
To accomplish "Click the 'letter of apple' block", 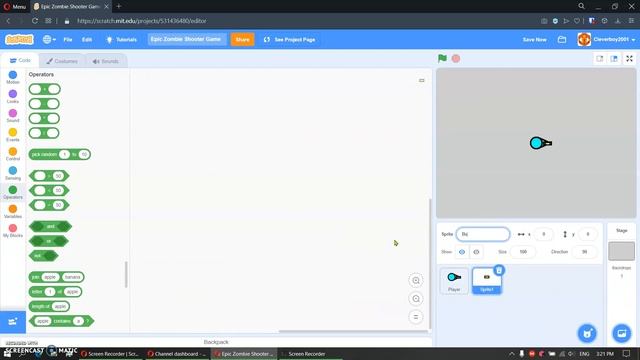I will tap(55, 292).
